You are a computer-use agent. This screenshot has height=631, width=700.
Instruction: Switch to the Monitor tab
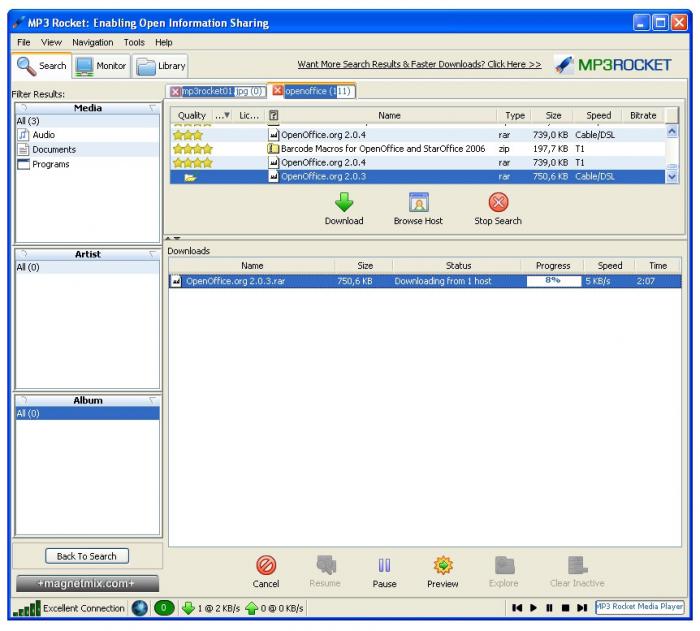point(101,66)
